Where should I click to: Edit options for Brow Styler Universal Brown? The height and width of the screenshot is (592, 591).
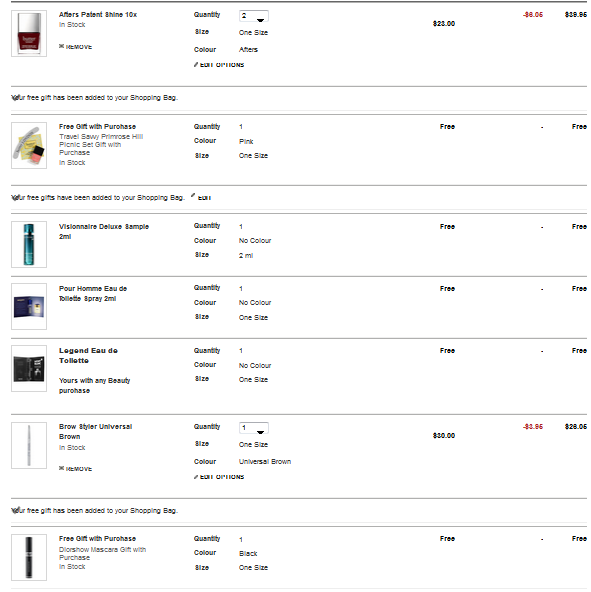click(x=219, y=476)
